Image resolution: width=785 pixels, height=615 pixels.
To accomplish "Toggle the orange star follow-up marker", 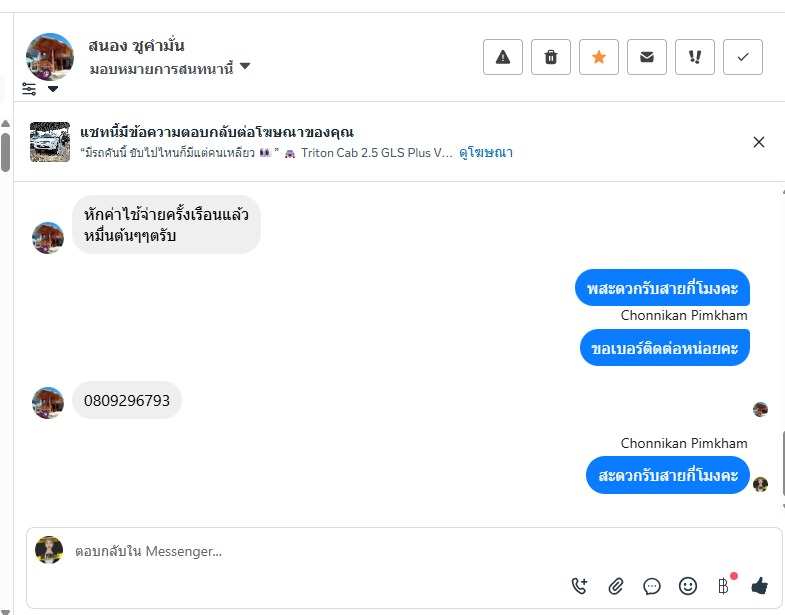I will click(x=599, y=57).
